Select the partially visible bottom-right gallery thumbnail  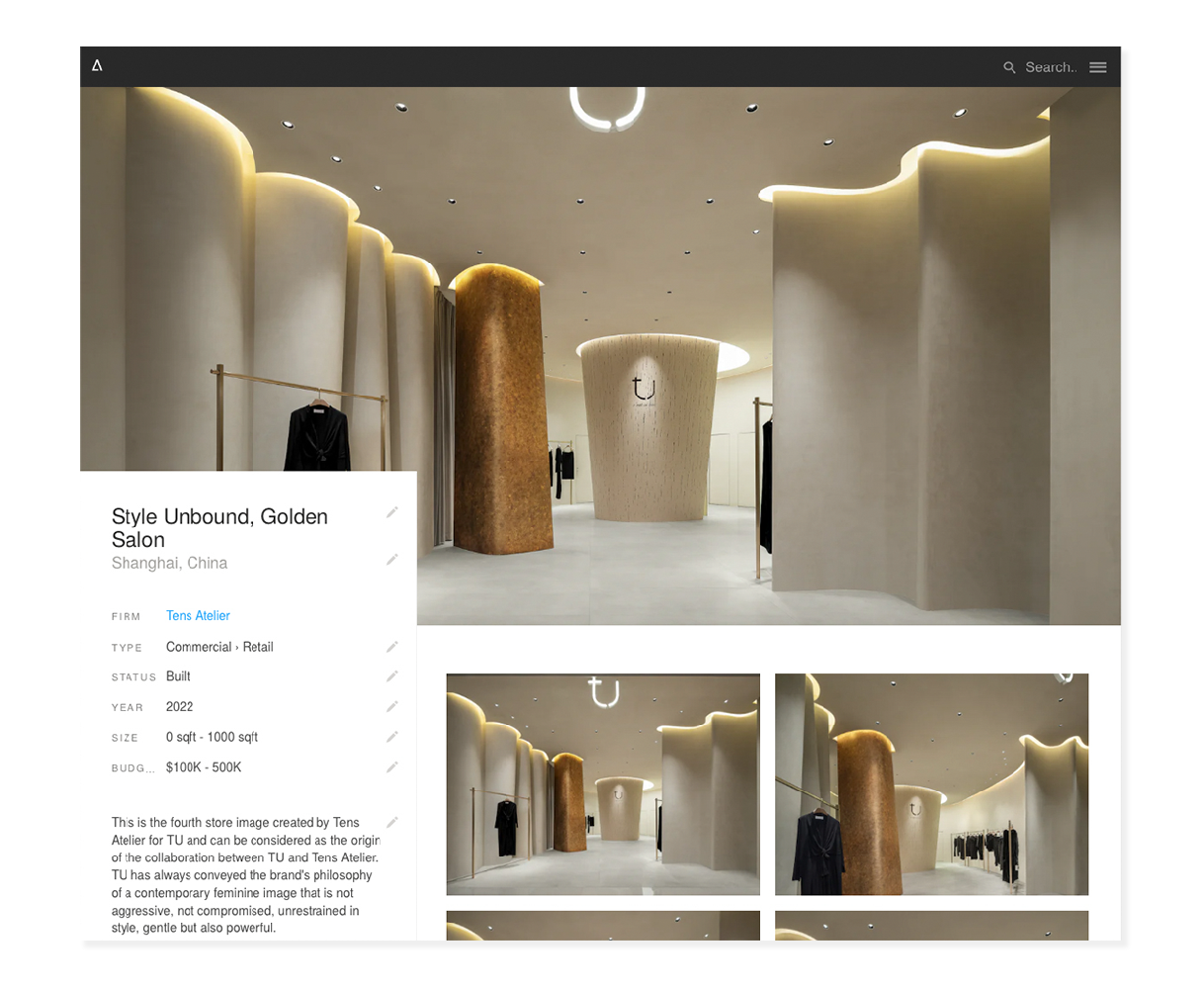pyautogui.click(x=931, y=926)
